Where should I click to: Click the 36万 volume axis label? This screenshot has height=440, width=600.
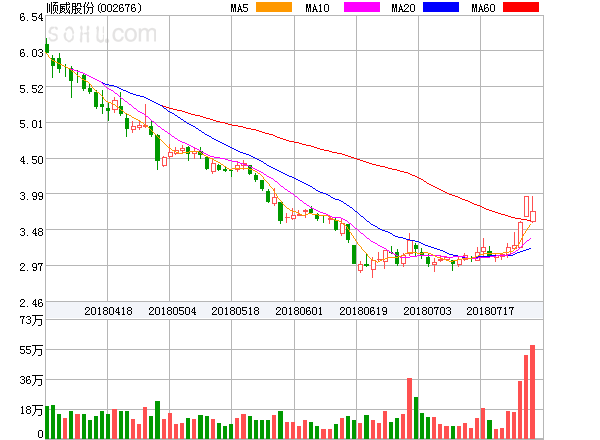(31, 380)
